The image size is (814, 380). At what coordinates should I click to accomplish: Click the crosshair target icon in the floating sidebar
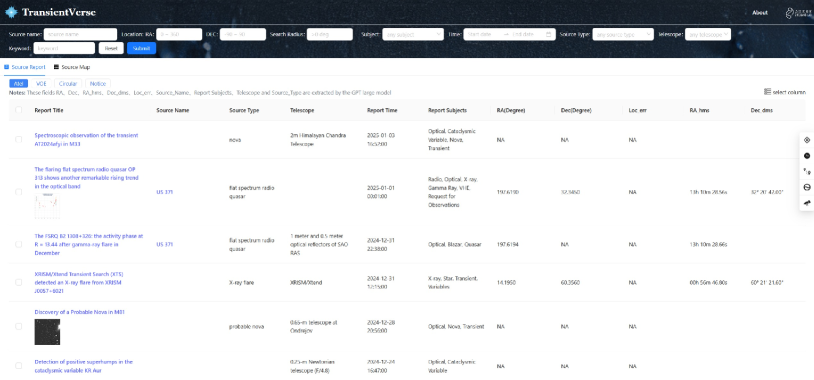[807, 140]
